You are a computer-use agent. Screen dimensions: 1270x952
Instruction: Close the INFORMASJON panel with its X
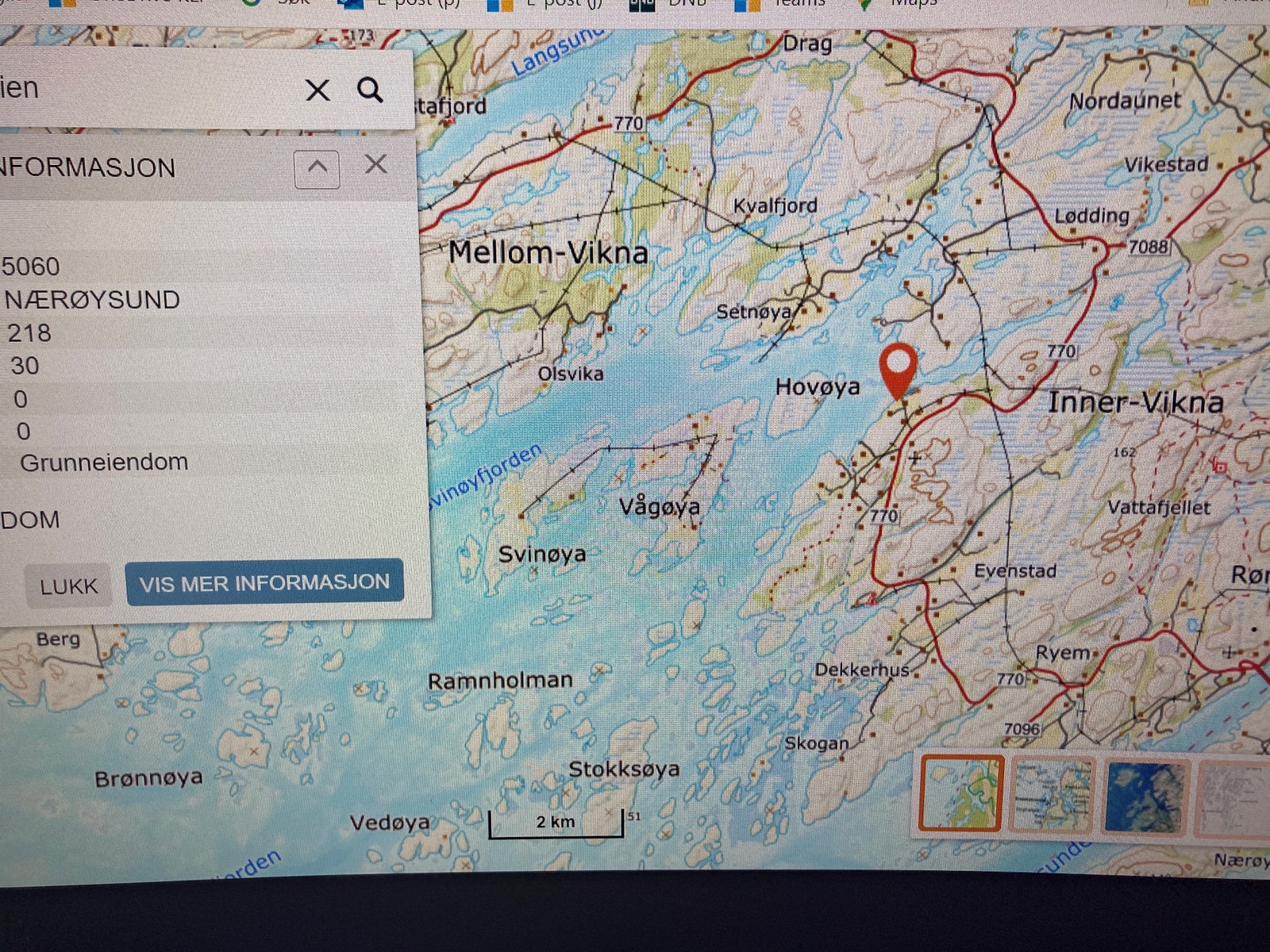375,164
